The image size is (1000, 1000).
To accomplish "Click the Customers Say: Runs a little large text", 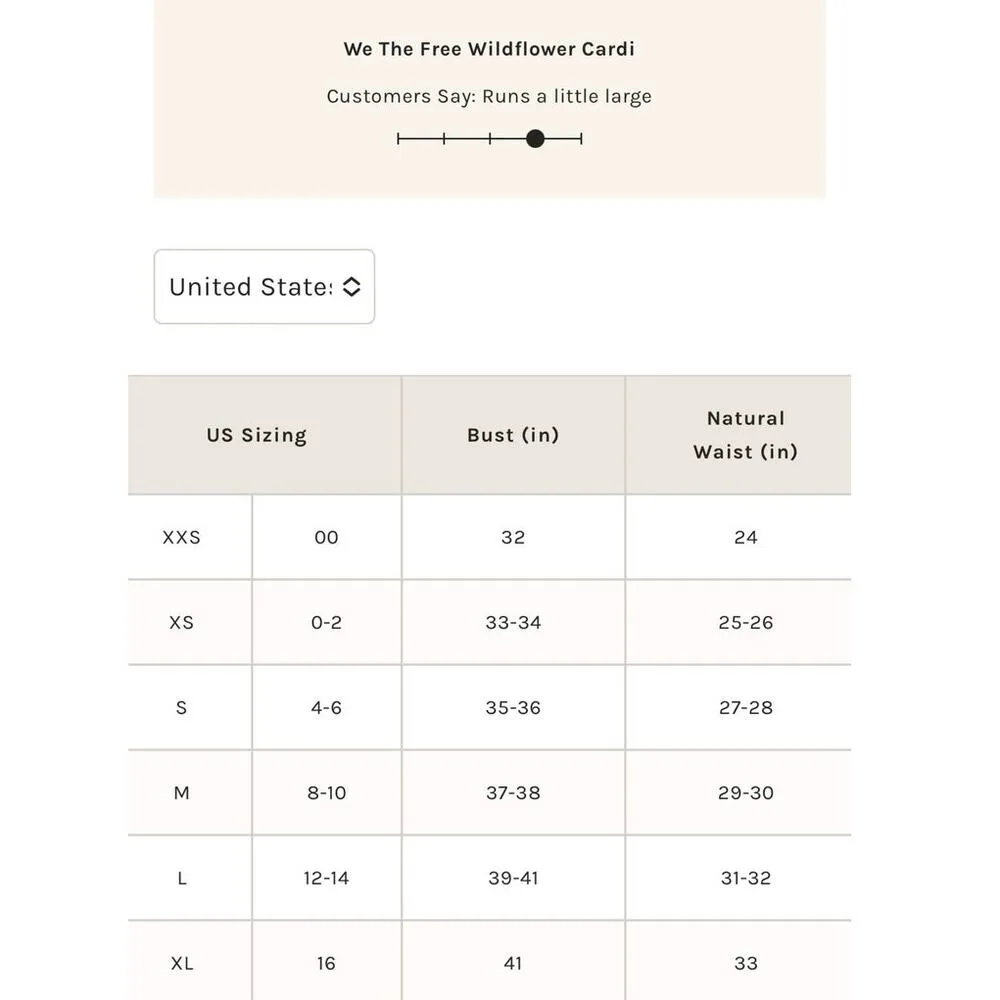I will point(489,97).
